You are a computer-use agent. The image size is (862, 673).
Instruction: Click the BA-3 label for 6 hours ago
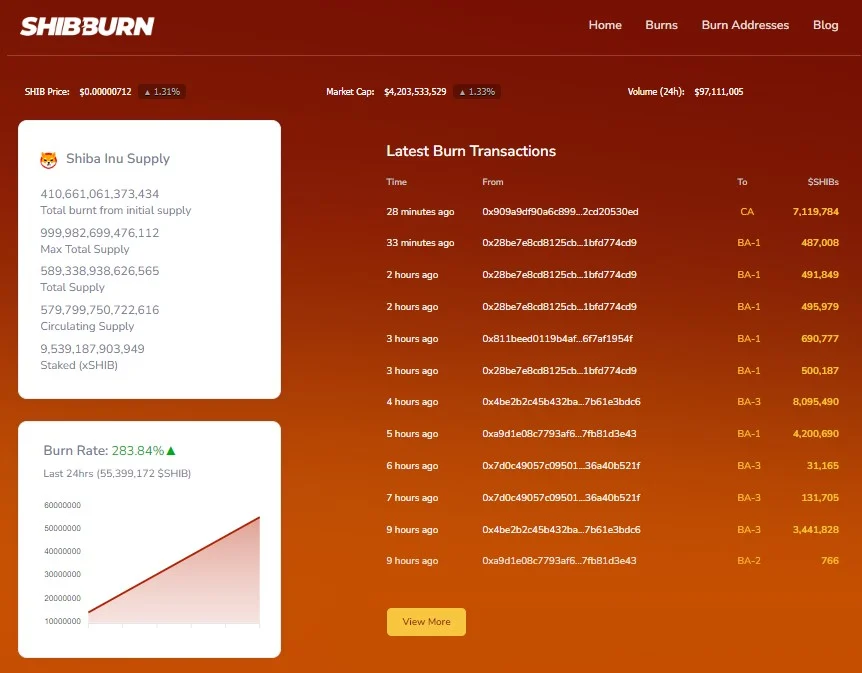tap(749, 466)
